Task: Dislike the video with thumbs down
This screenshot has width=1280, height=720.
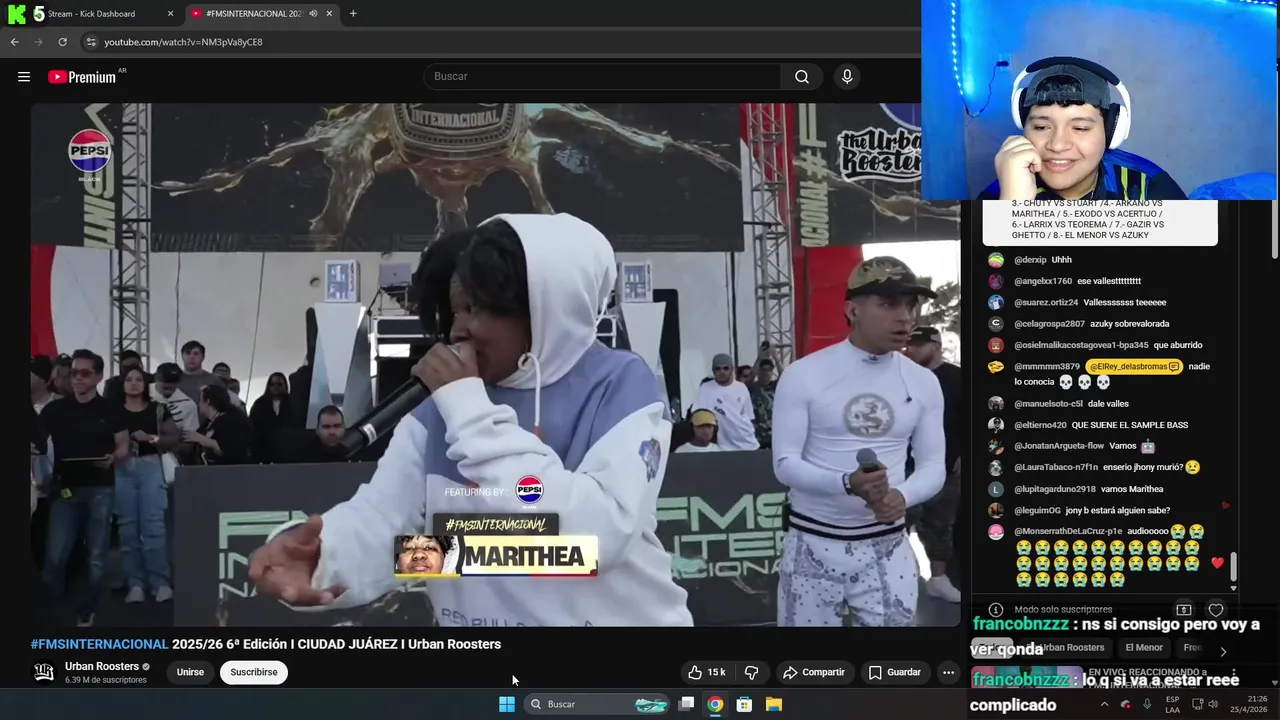Action: pyautogui.click(x=752, y=672)
